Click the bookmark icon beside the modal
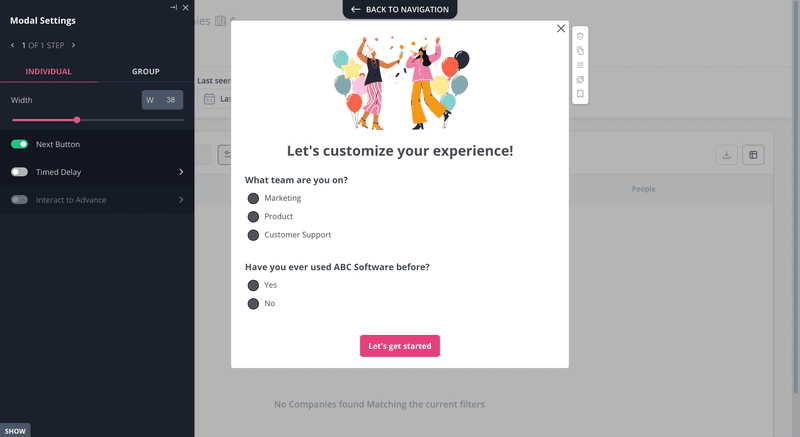The height and width of the screenshot is (437, 800). [x=580, y=94]
